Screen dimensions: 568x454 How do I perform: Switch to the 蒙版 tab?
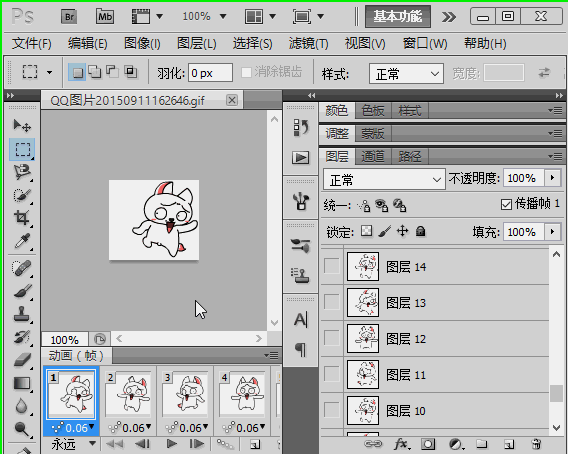coord(373,134)
